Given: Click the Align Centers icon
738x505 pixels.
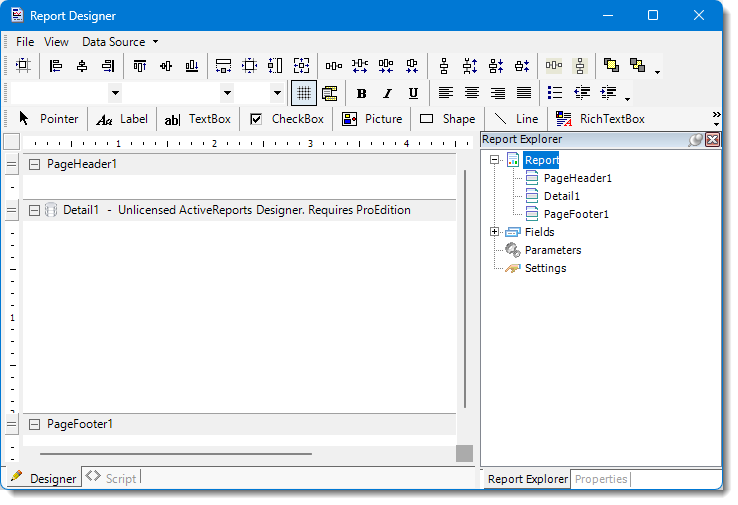Looking at the screenshot, I should click(82, 66).
